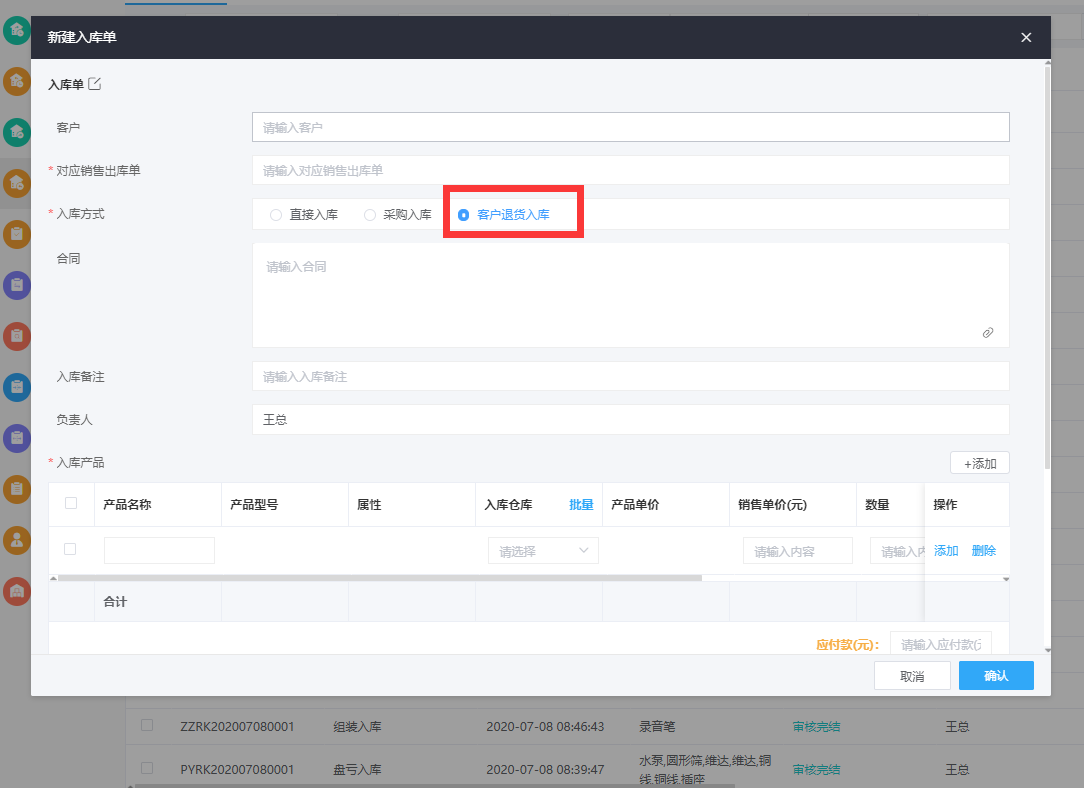Image resolution: width=1084 pixels, height=788 pixels.
Task: Click the +添加 button above product table
Action: tap(980, 463)
